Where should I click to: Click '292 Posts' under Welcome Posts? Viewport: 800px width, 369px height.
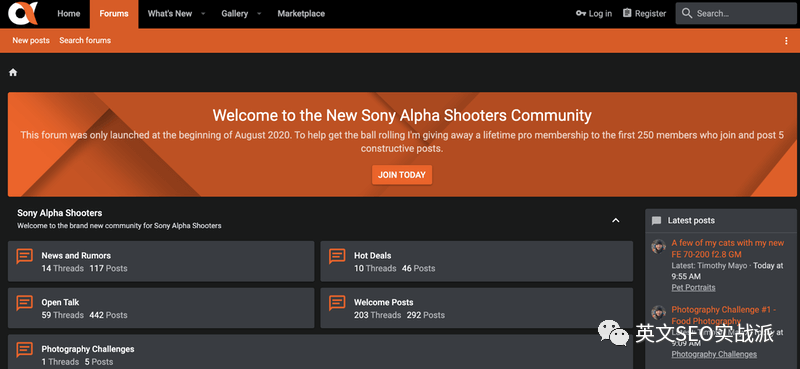tap(426, 315)
